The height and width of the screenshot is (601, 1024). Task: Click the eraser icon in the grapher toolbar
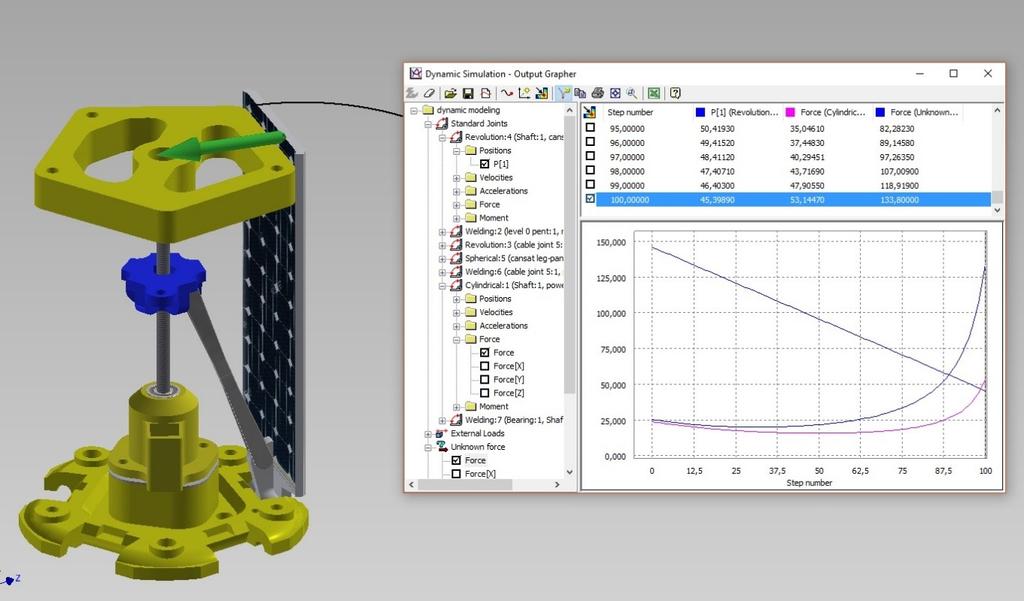(428, 93)
